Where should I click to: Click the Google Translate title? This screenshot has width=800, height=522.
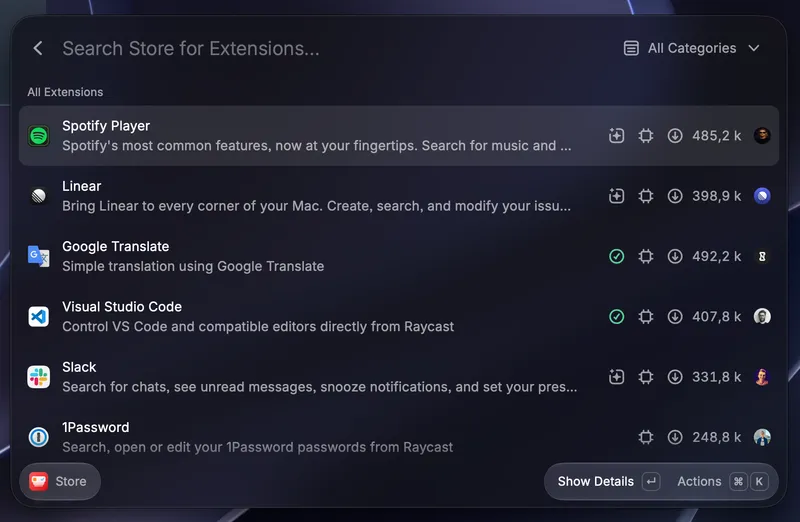[x=115, y=246]
